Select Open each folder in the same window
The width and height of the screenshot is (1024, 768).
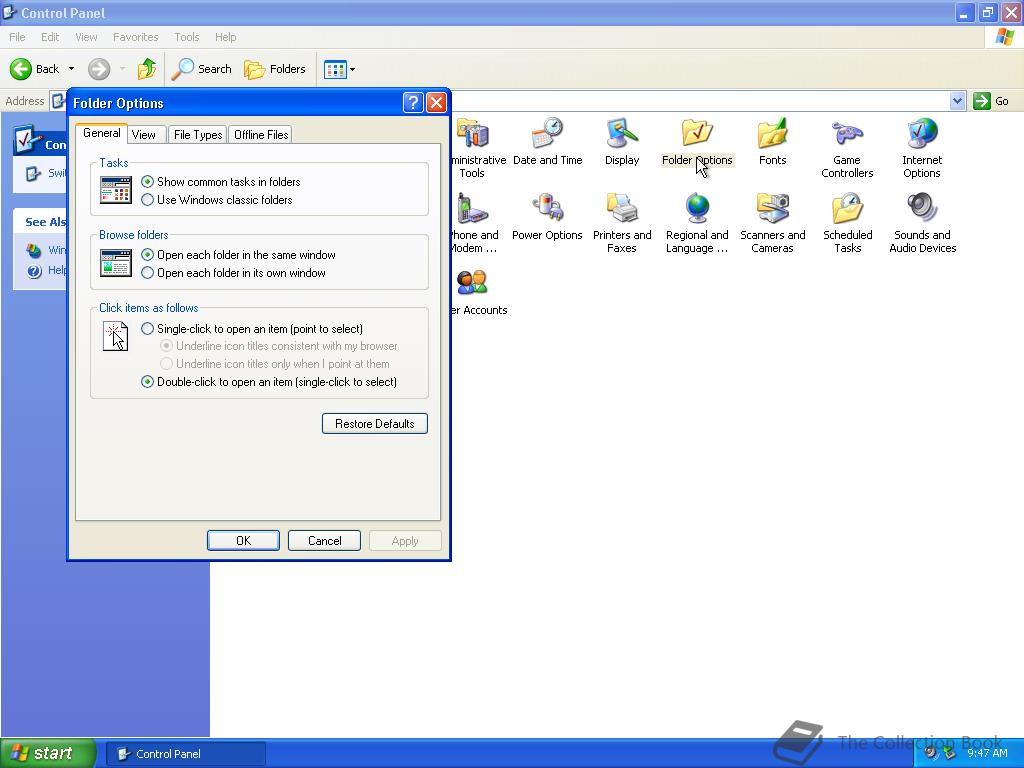coord(238,255)
